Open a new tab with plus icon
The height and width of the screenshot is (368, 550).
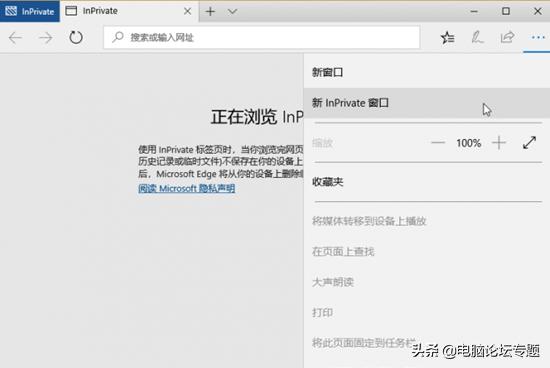click(x=210, y=12)
